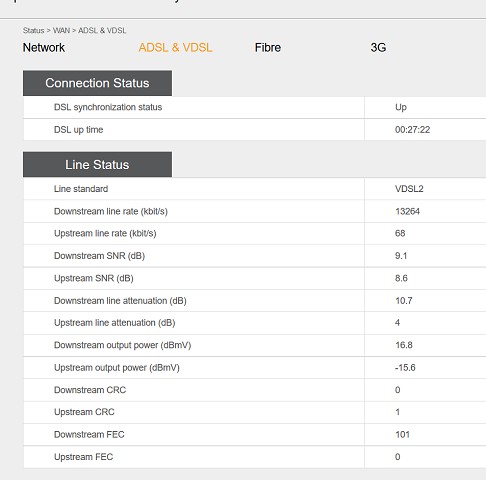Select the Downstream FEC value 101
The height and width of the screenshot is (480, 486).
tap(402, 435)
